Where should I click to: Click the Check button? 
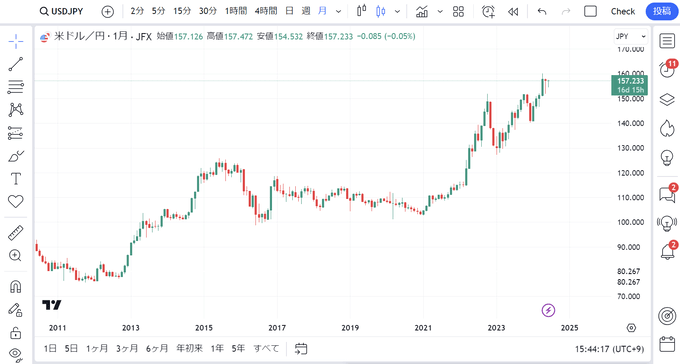tap(623, 11)
